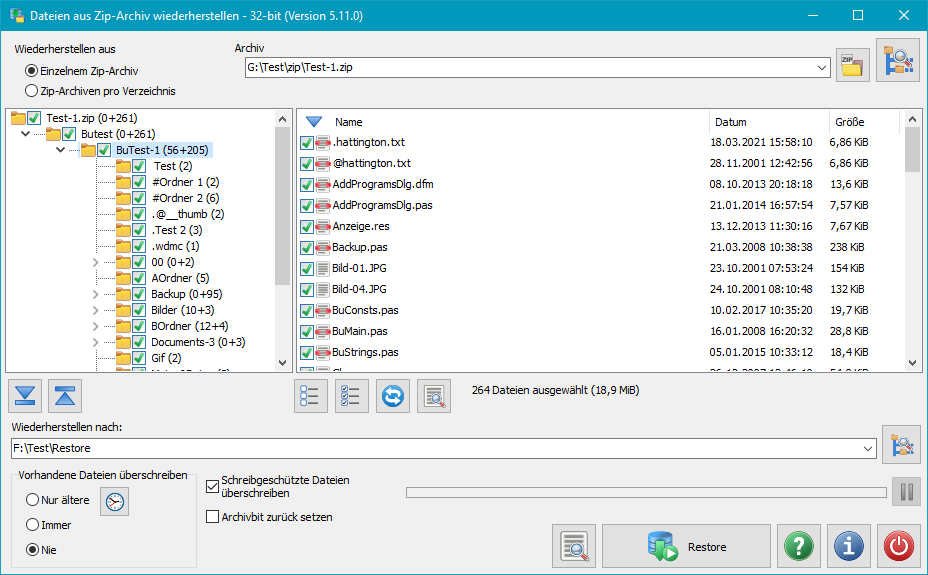Click the collapse all tree nodes icon

point(65,396)
